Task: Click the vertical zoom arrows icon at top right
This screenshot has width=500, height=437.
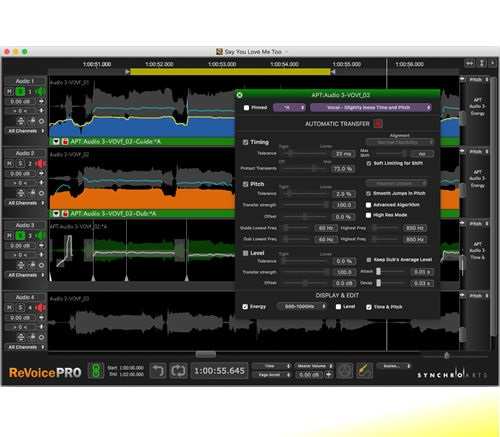Action: [482, 63]
